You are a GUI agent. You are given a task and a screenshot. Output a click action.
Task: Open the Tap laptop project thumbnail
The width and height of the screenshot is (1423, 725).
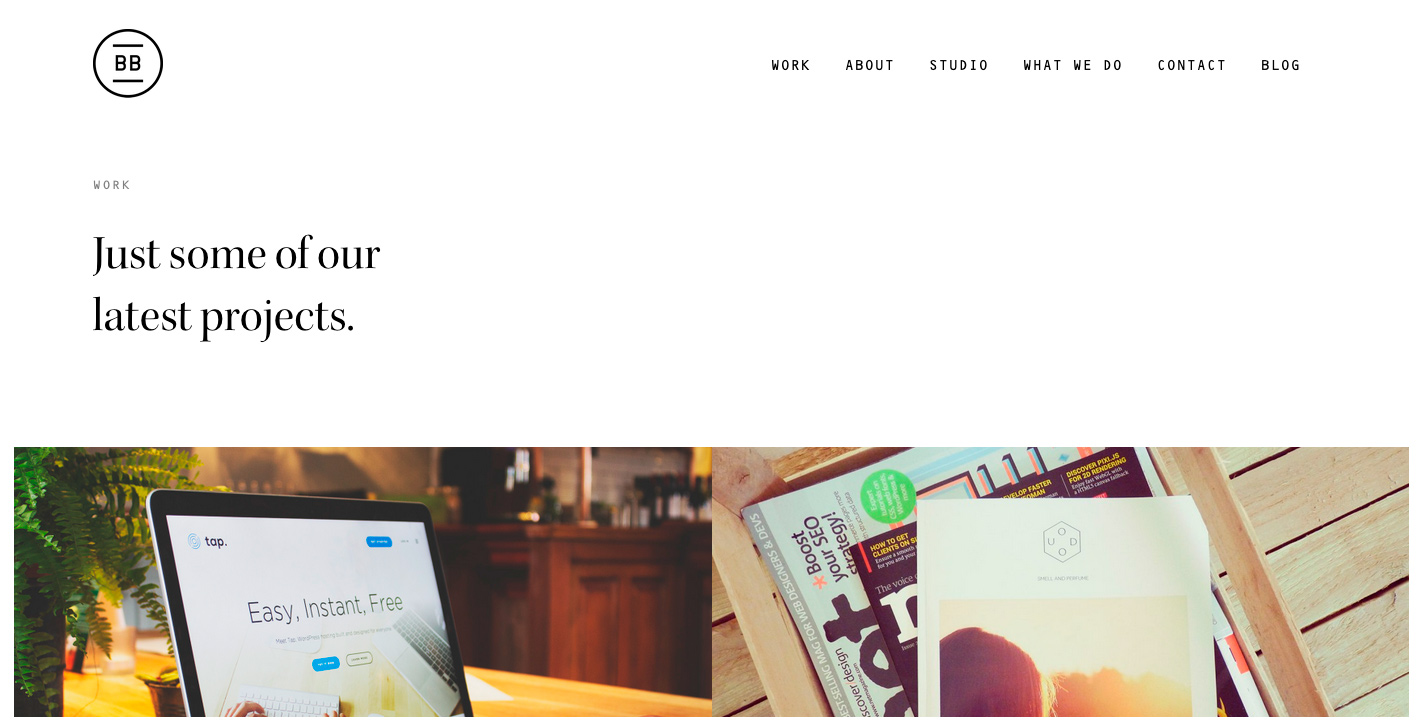click(363, 582)
